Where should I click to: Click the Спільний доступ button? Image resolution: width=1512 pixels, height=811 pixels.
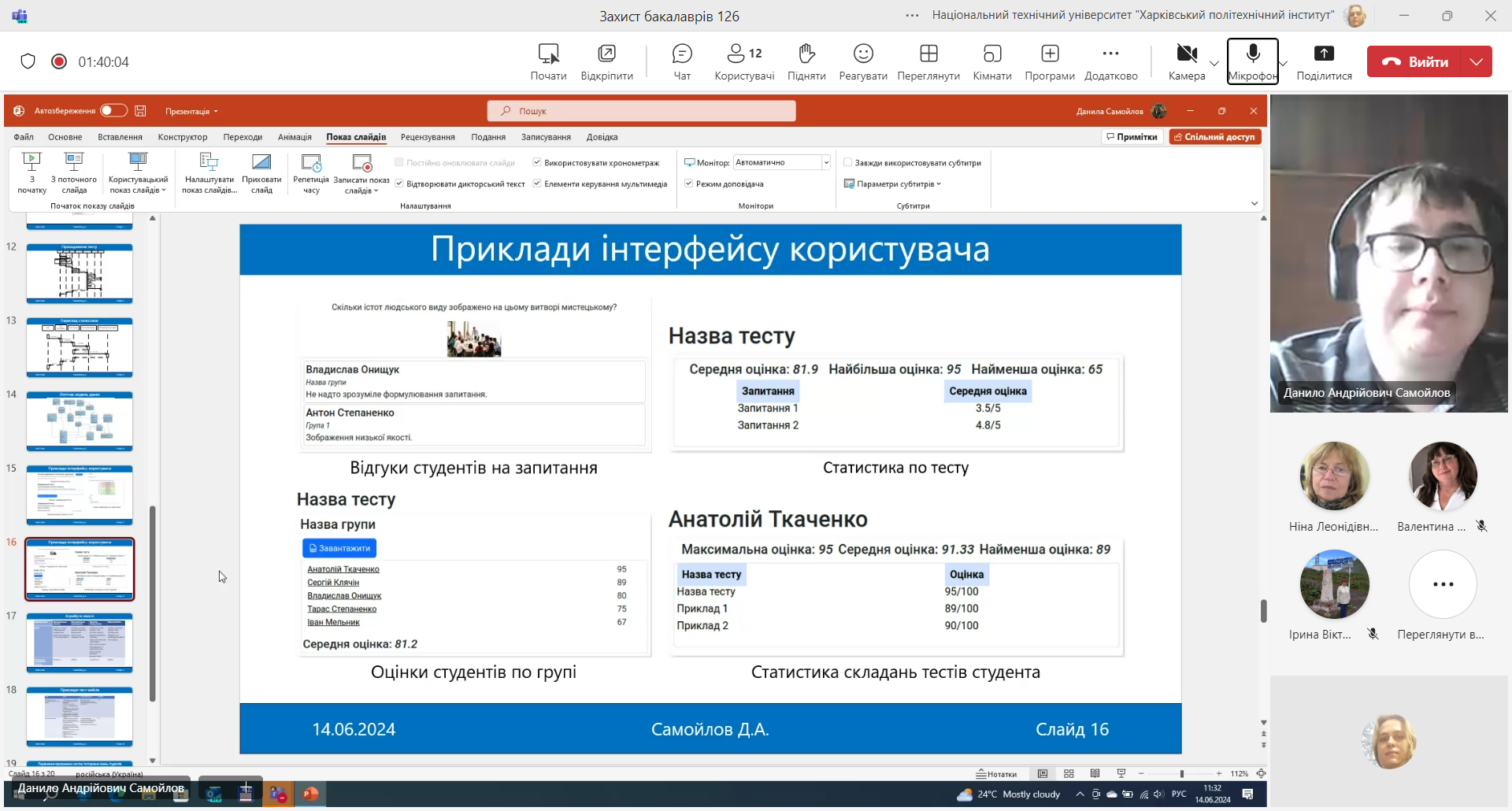tap(1215, 137)
